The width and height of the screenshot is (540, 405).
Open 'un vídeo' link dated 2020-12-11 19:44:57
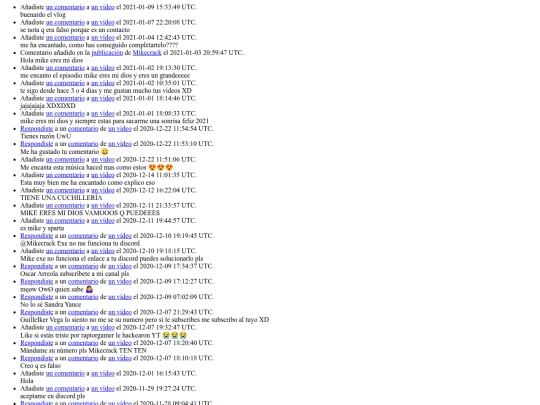(x=103, y=220)
